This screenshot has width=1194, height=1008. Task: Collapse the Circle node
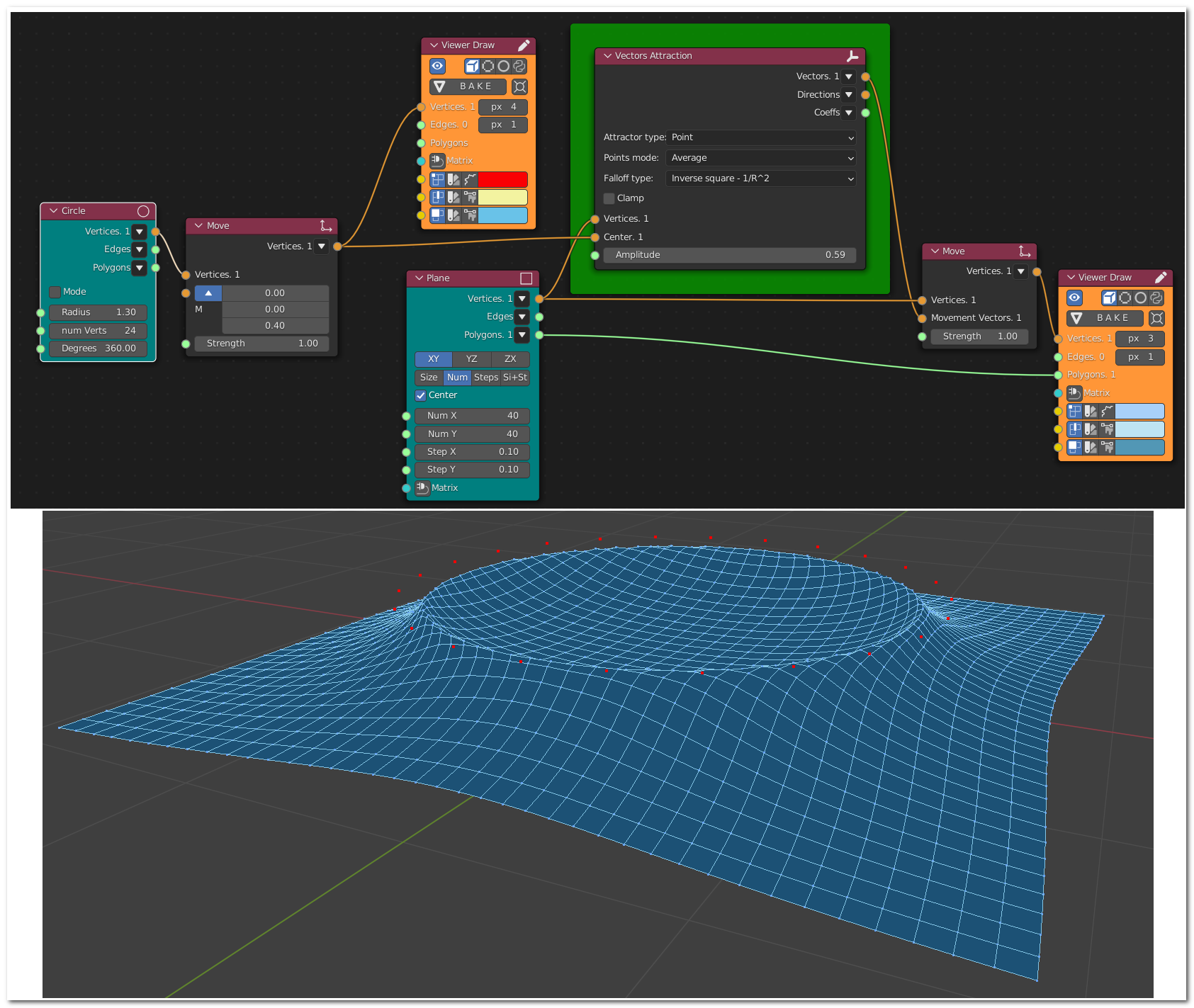(54, 211)
